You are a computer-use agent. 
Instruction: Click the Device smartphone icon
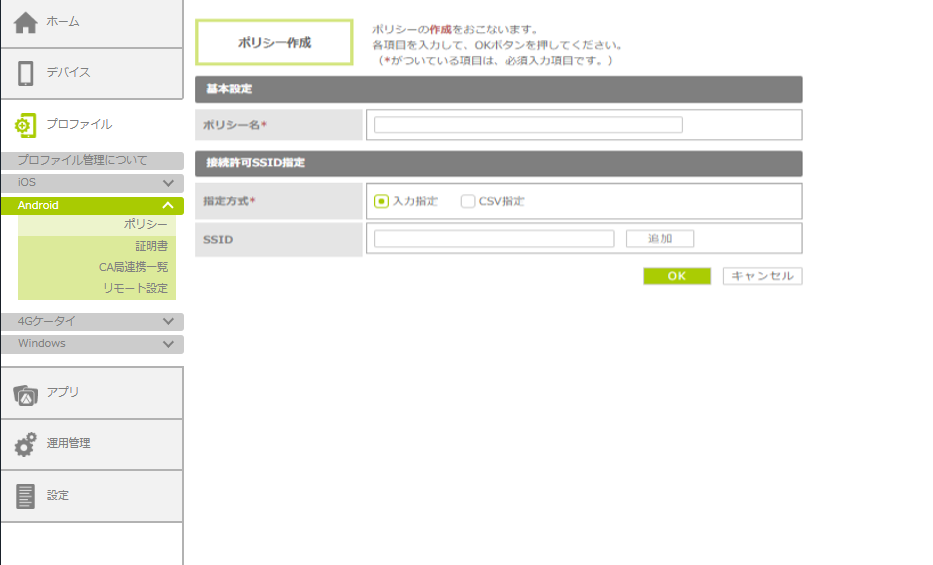26,73
